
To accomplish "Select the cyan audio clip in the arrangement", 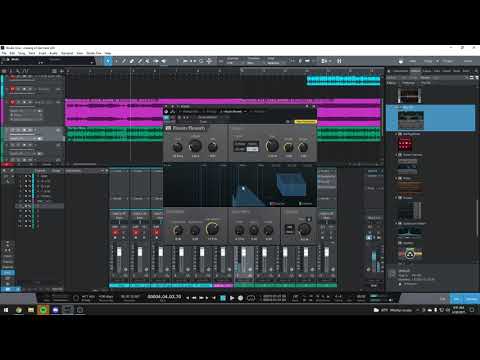I will [x=343, y=80].
